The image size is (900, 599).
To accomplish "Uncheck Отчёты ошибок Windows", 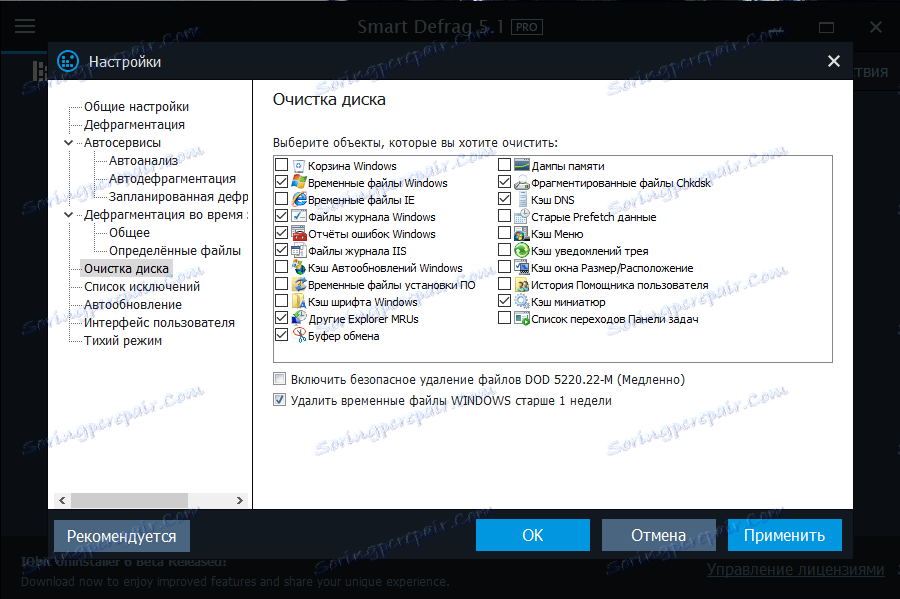I will 280,233.
